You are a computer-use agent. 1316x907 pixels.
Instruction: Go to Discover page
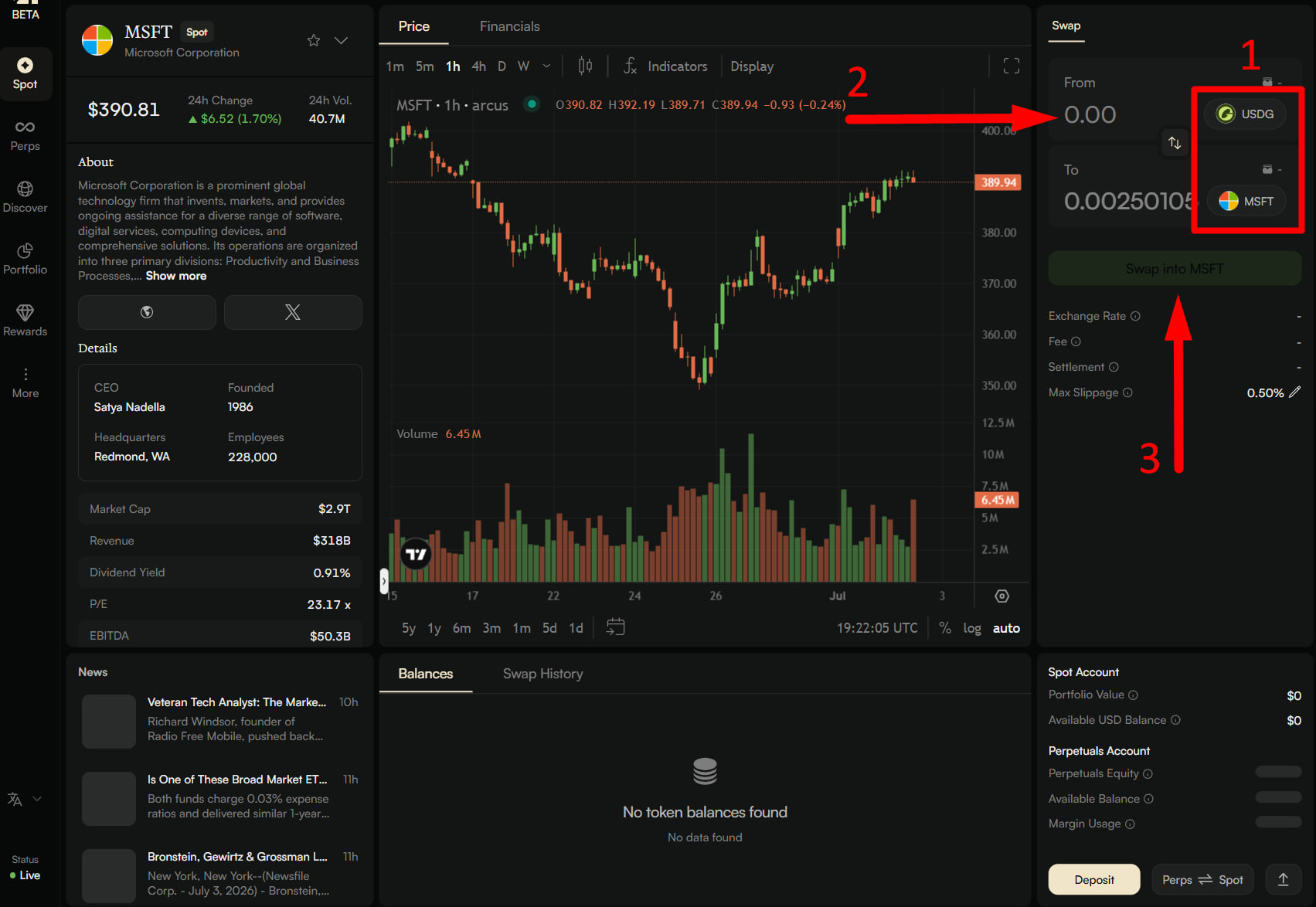click(x=26, y=198)
